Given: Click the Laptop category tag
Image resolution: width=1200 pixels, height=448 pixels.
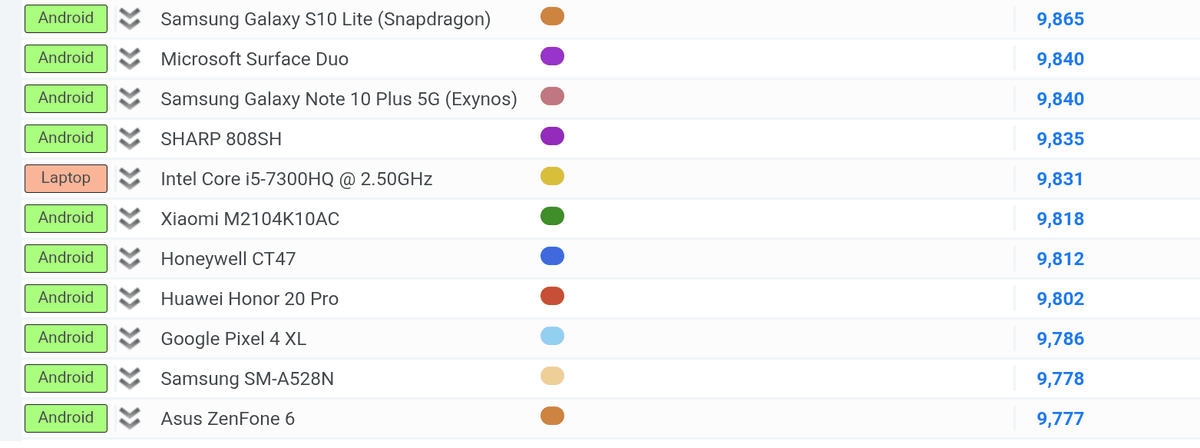Looking at the screenshot, I should tap(66, 178).
